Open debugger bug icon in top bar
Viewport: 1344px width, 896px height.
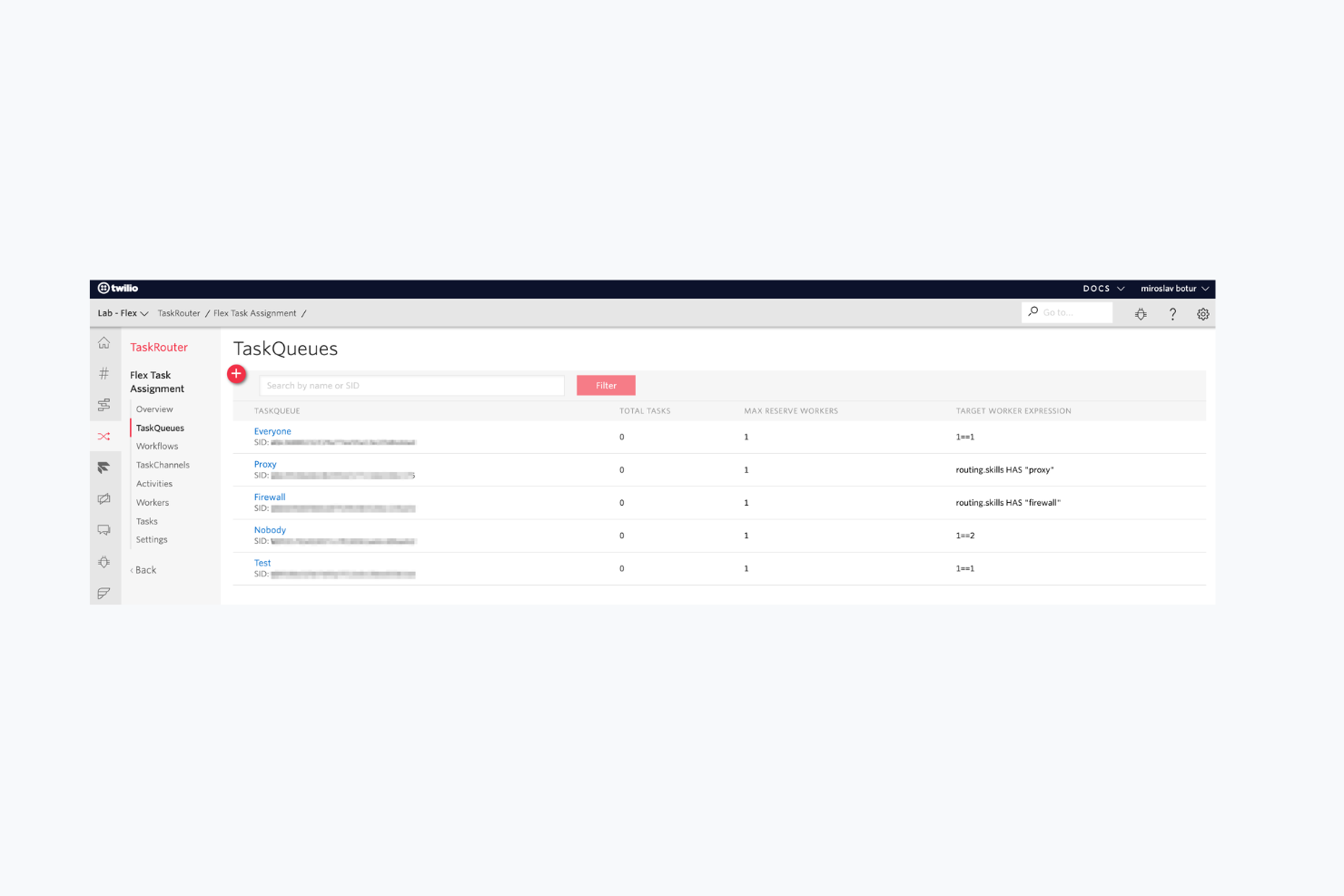click(x=1141, y=314)
